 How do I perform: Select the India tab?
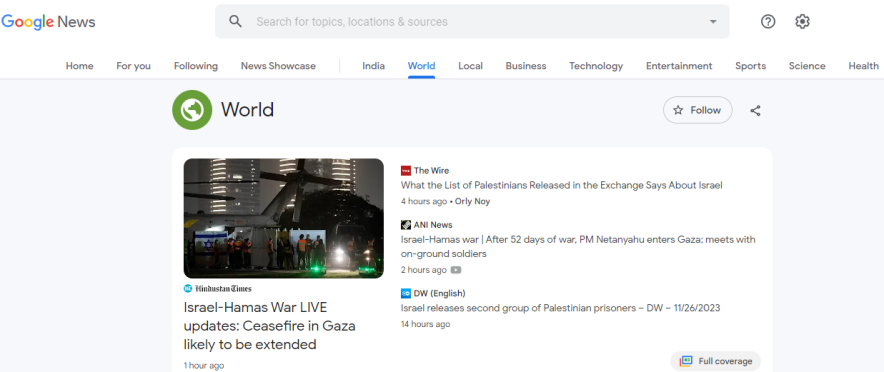point(374,66)
